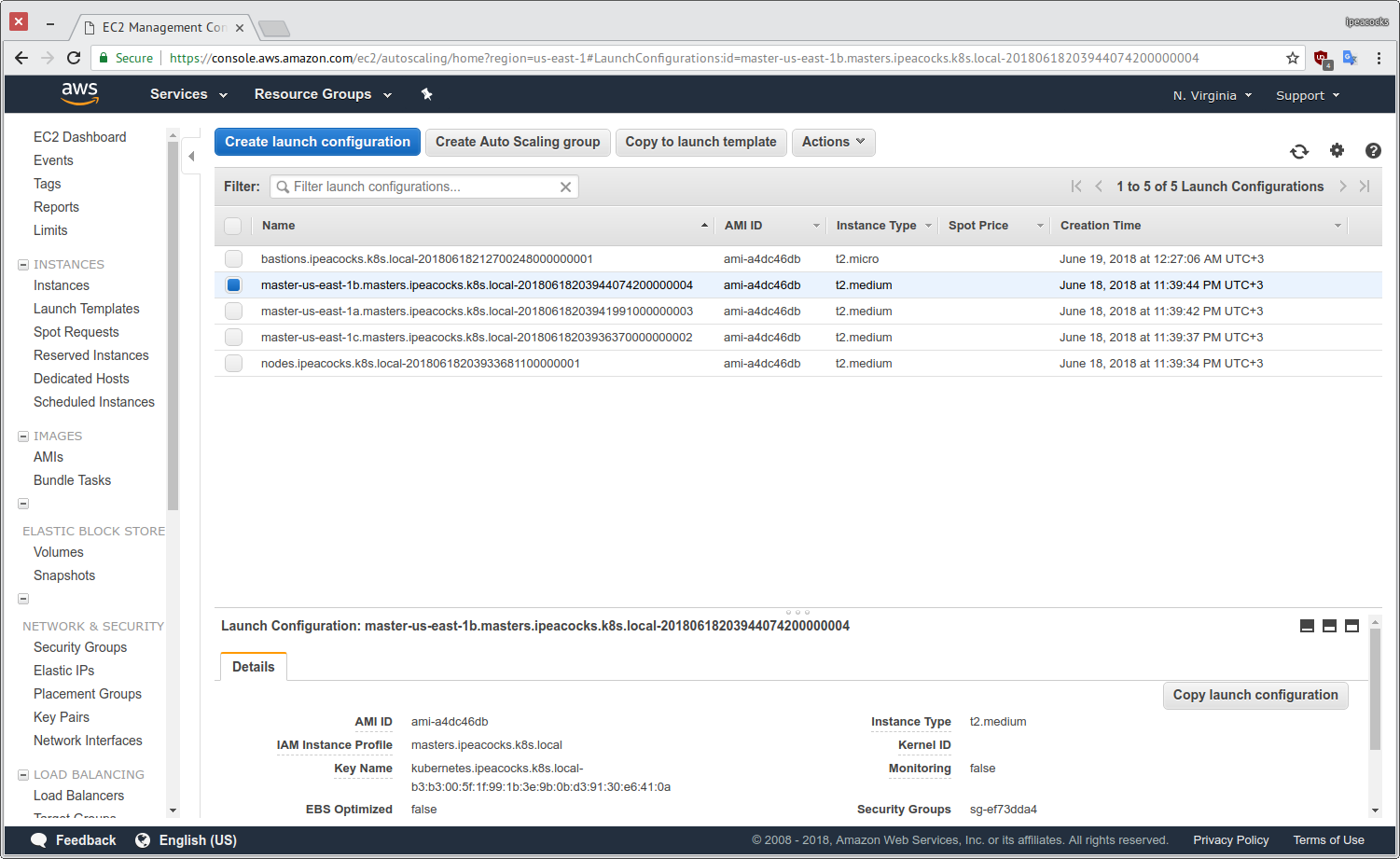Click the Feedback speech bubble icon

pyautogui.click(x=39, y=840)
